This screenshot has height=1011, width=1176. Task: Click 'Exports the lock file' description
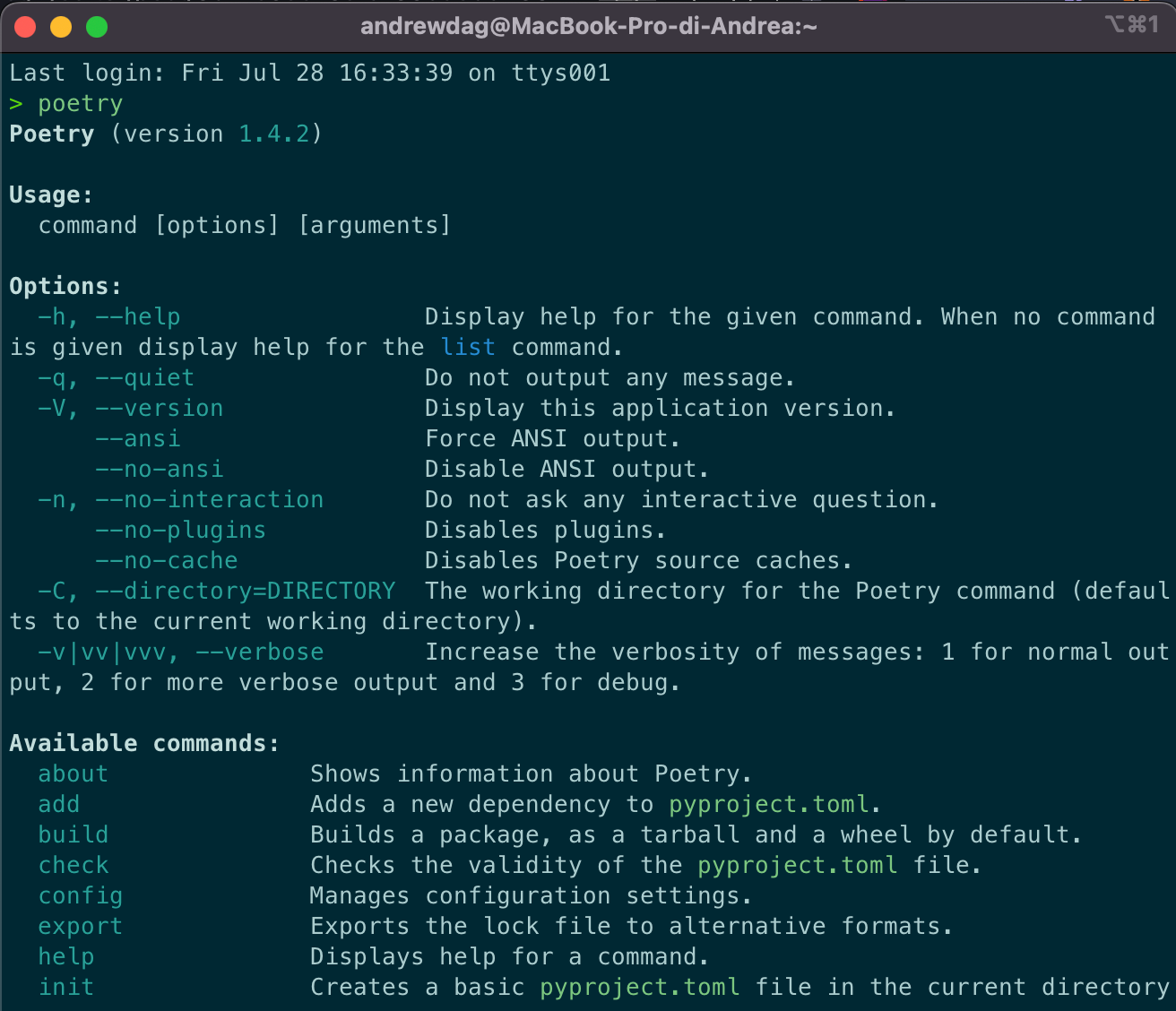(x=632, y=926)
